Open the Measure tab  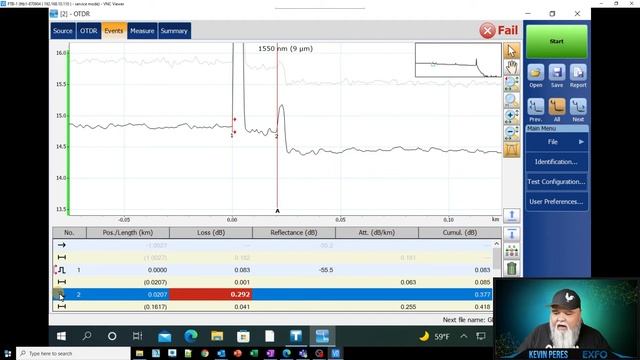(142, 31)
